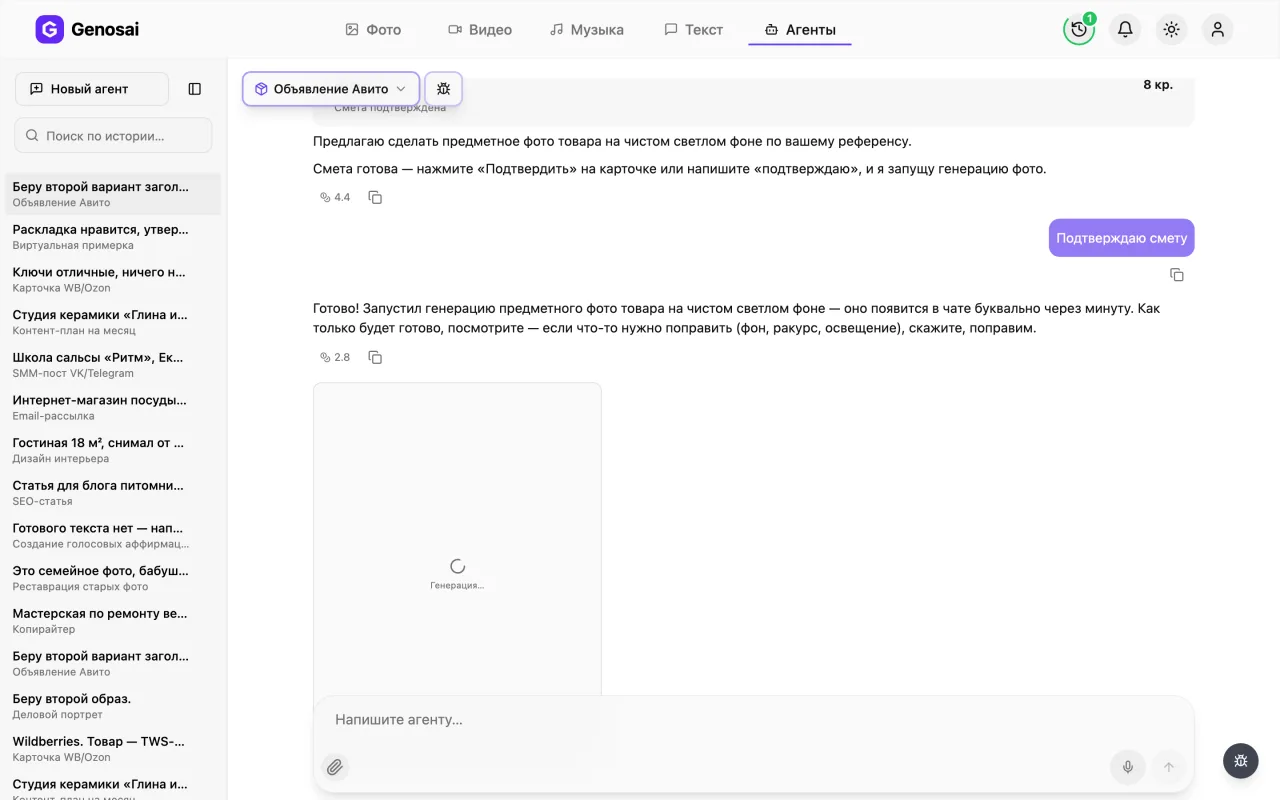Collapse the sidebar panel icon
The image size is (1280, 800).
[x=195, y=89]
